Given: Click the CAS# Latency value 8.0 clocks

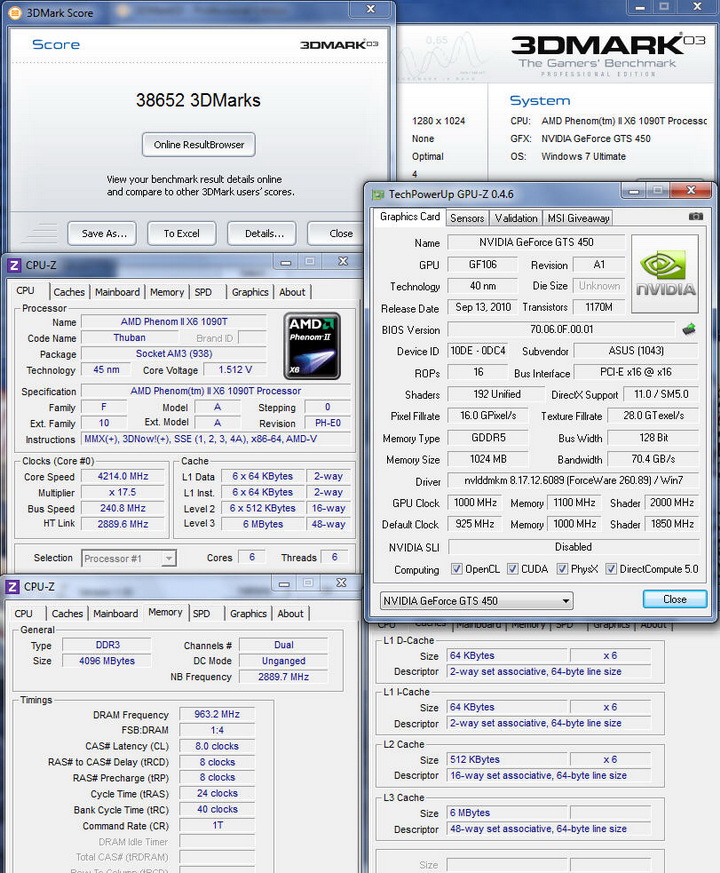Looking at the screenshot, I should click(217, 746).
